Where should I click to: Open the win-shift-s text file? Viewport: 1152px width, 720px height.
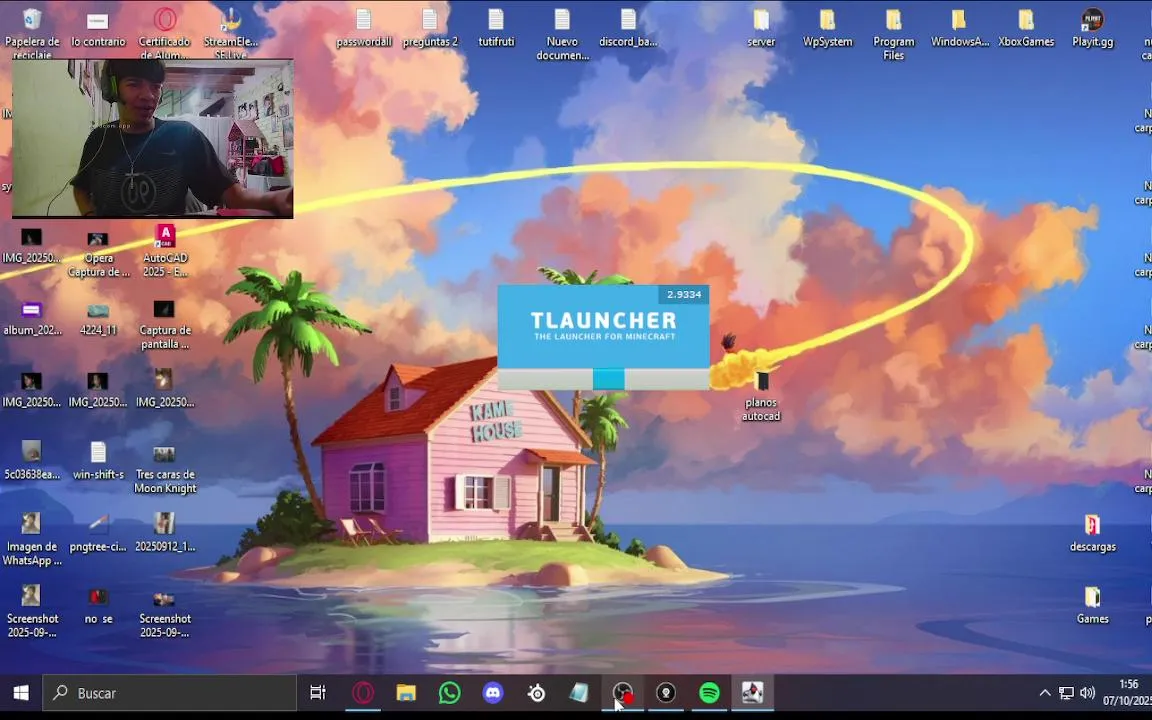[98, 461]
